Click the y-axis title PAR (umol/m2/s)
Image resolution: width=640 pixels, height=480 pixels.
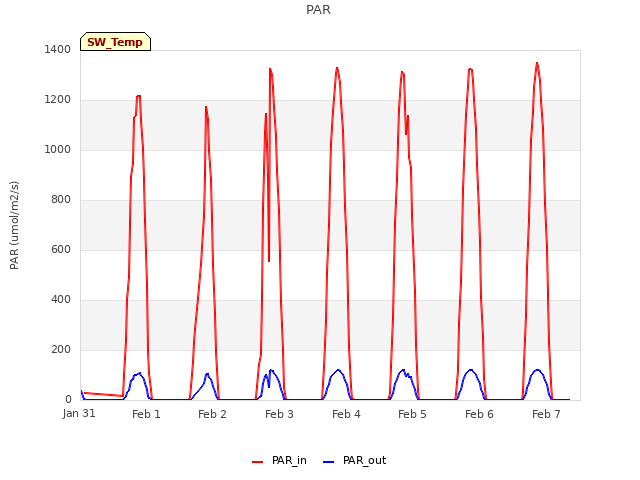click(14, 225)
